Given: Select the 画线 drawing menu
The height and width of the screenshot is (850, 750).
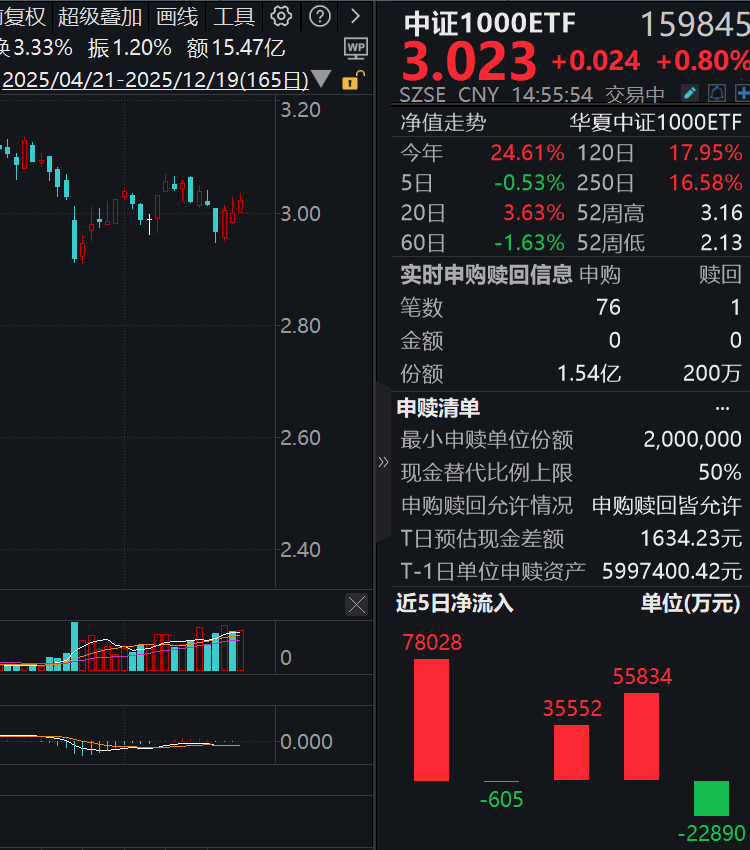Looking at the screenshot, I should point(177,16).
